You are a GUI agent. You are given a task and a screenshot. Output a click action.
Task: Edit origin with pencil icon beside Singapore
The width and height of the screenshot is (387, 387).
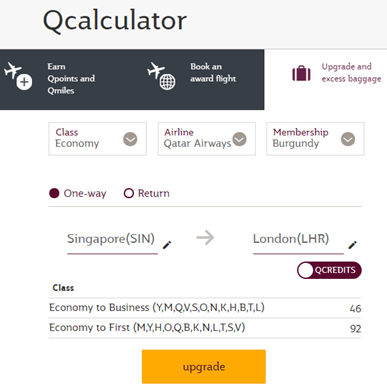pyautogui.click(x=167, y=245)
